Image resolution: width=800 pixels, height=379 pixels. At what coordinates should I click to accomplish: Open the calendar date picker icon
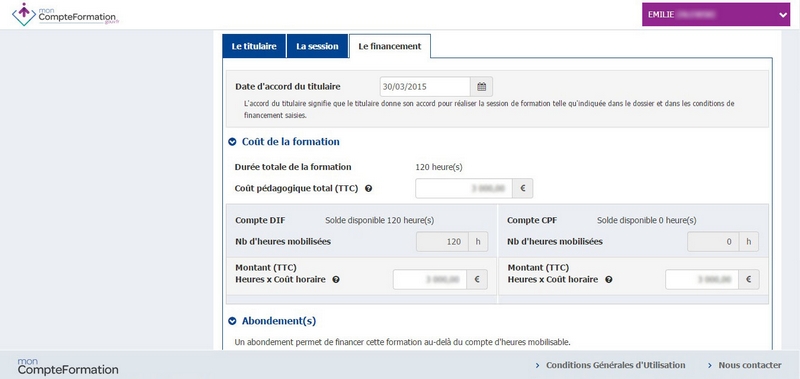pyautogui.click(x=481, y=87)
